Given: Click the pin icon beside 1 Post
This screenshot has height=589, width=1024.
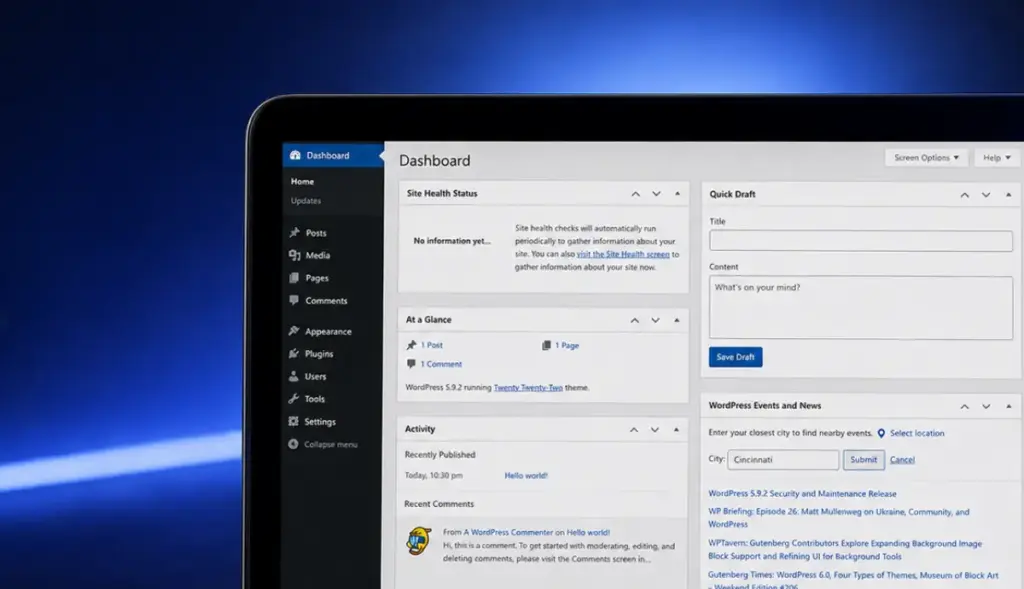Looking at the screenshot, I should (411, 345).
